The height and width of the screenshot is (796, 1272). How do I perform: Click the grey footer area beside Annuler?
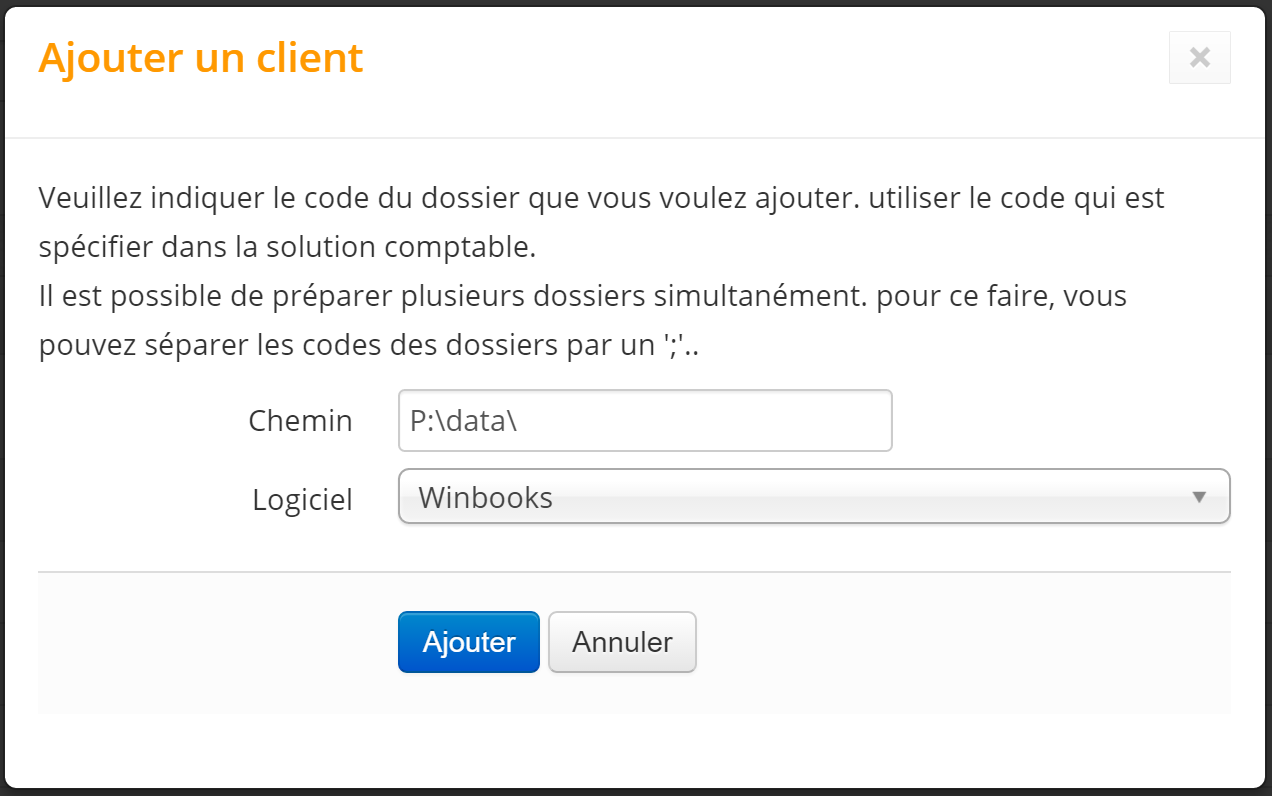pyautogui.click(x=960, y=642)
